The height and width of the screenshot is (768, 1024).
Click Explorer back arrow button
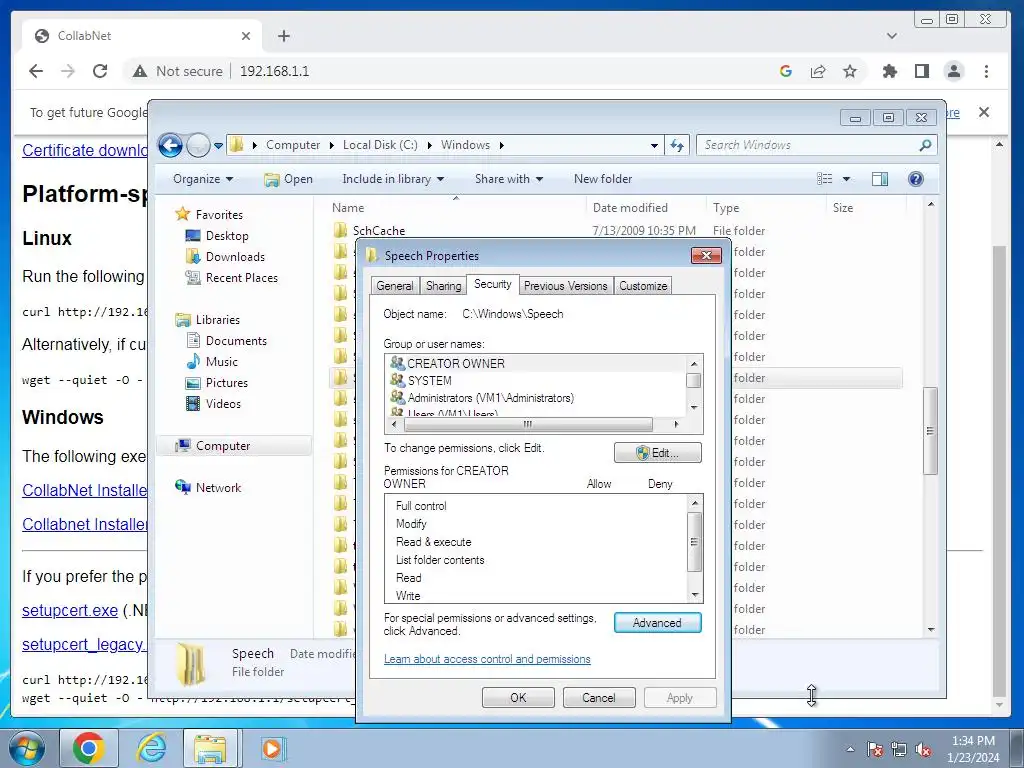coord(170,145)
